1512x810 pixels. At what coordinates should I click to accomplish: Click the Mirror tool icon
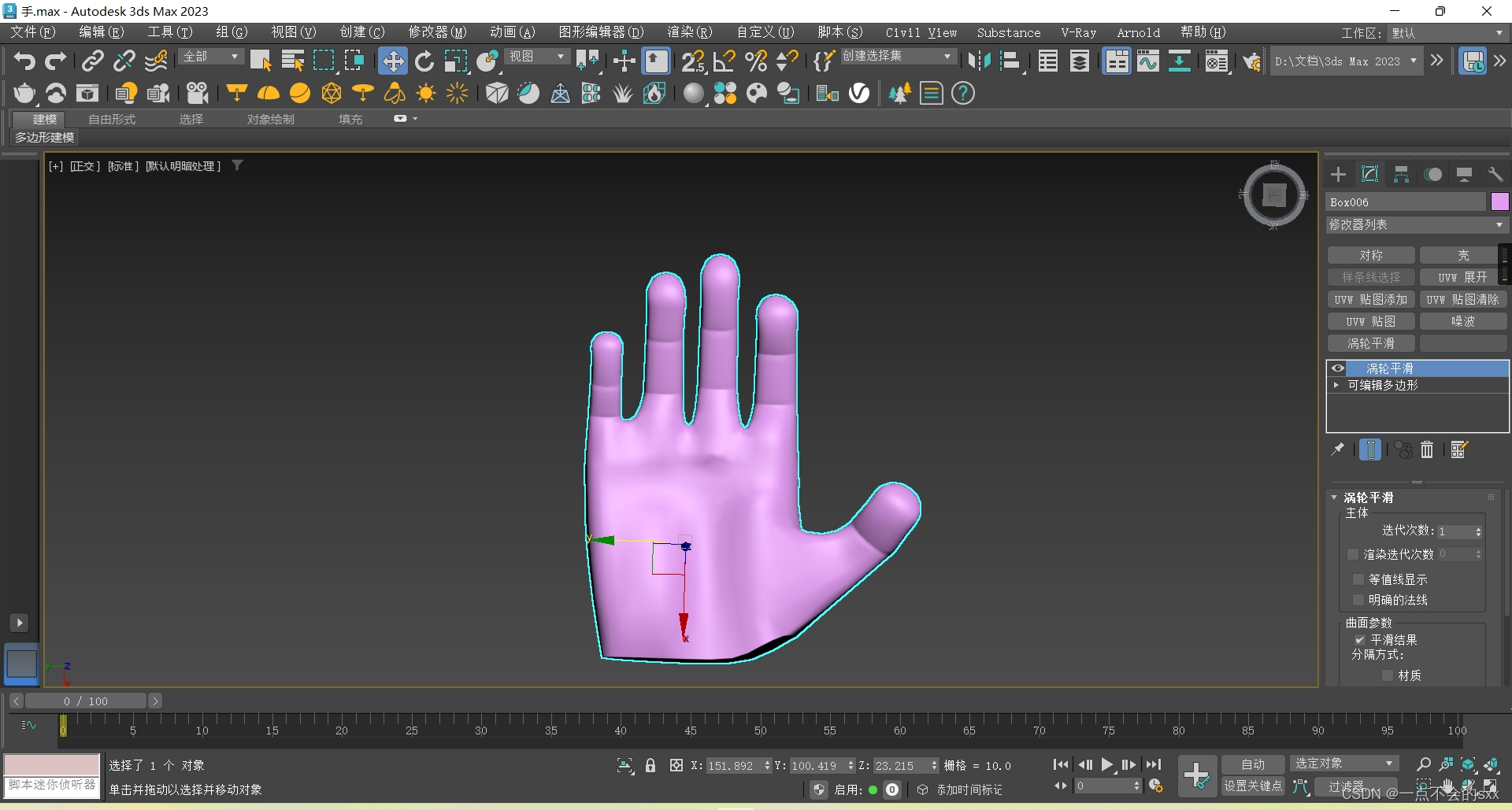click(x=979, y=61)
